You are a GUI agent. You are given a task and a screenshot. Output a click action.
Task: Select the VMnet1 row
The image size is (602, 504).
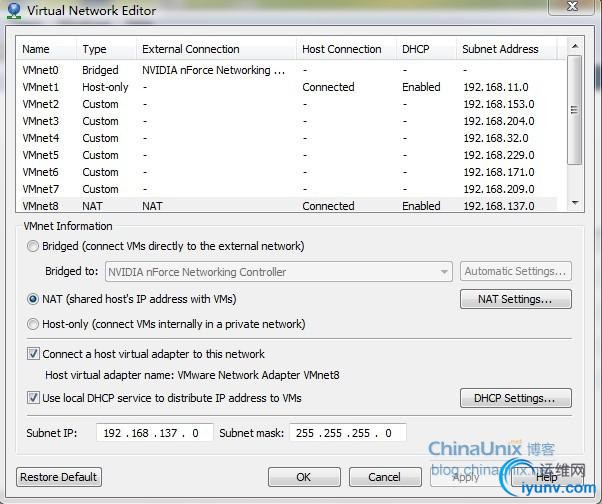286,87
